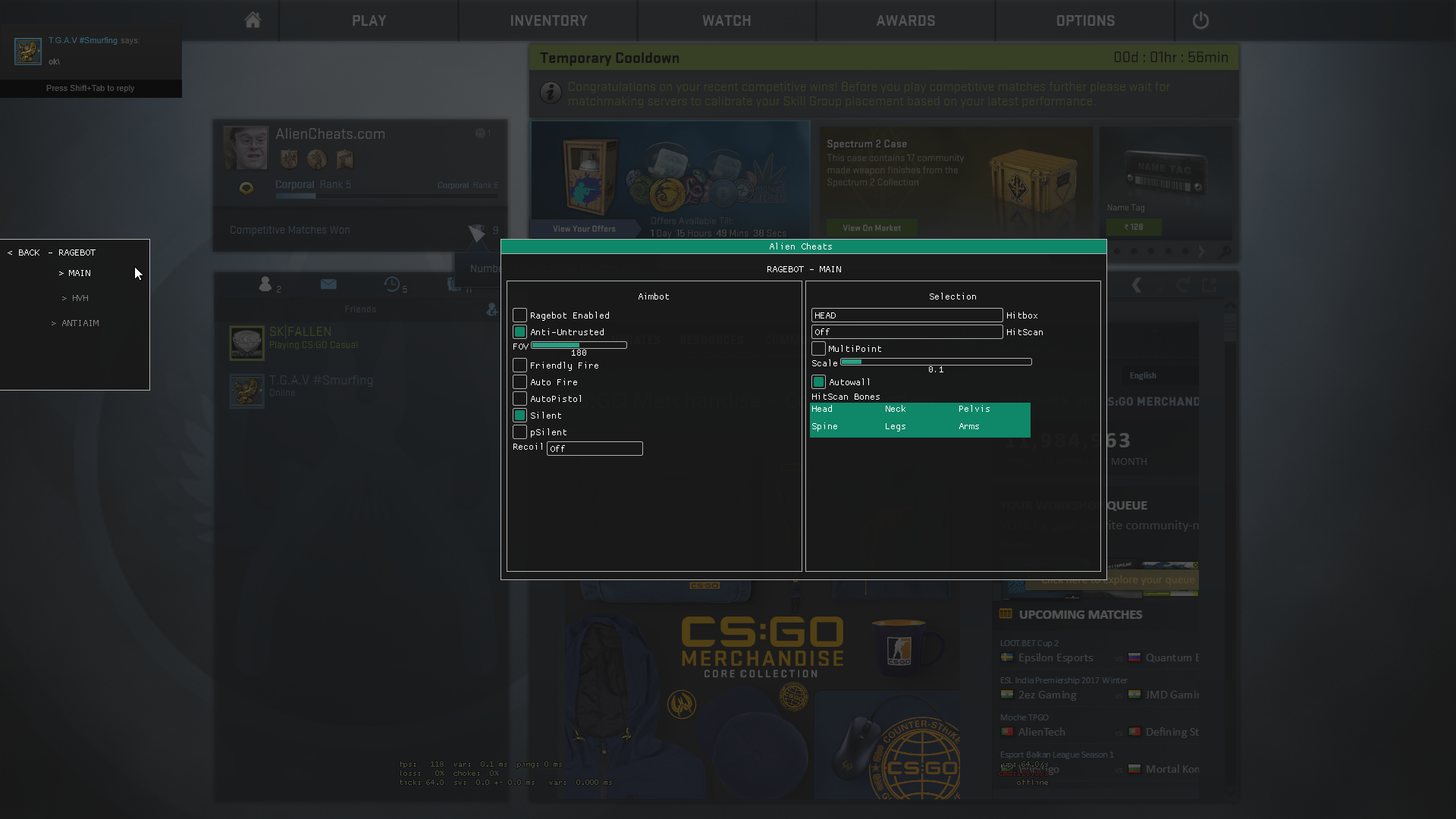Click the Home icon in top bar
The image size is (1456, 819).
[253, 20]
